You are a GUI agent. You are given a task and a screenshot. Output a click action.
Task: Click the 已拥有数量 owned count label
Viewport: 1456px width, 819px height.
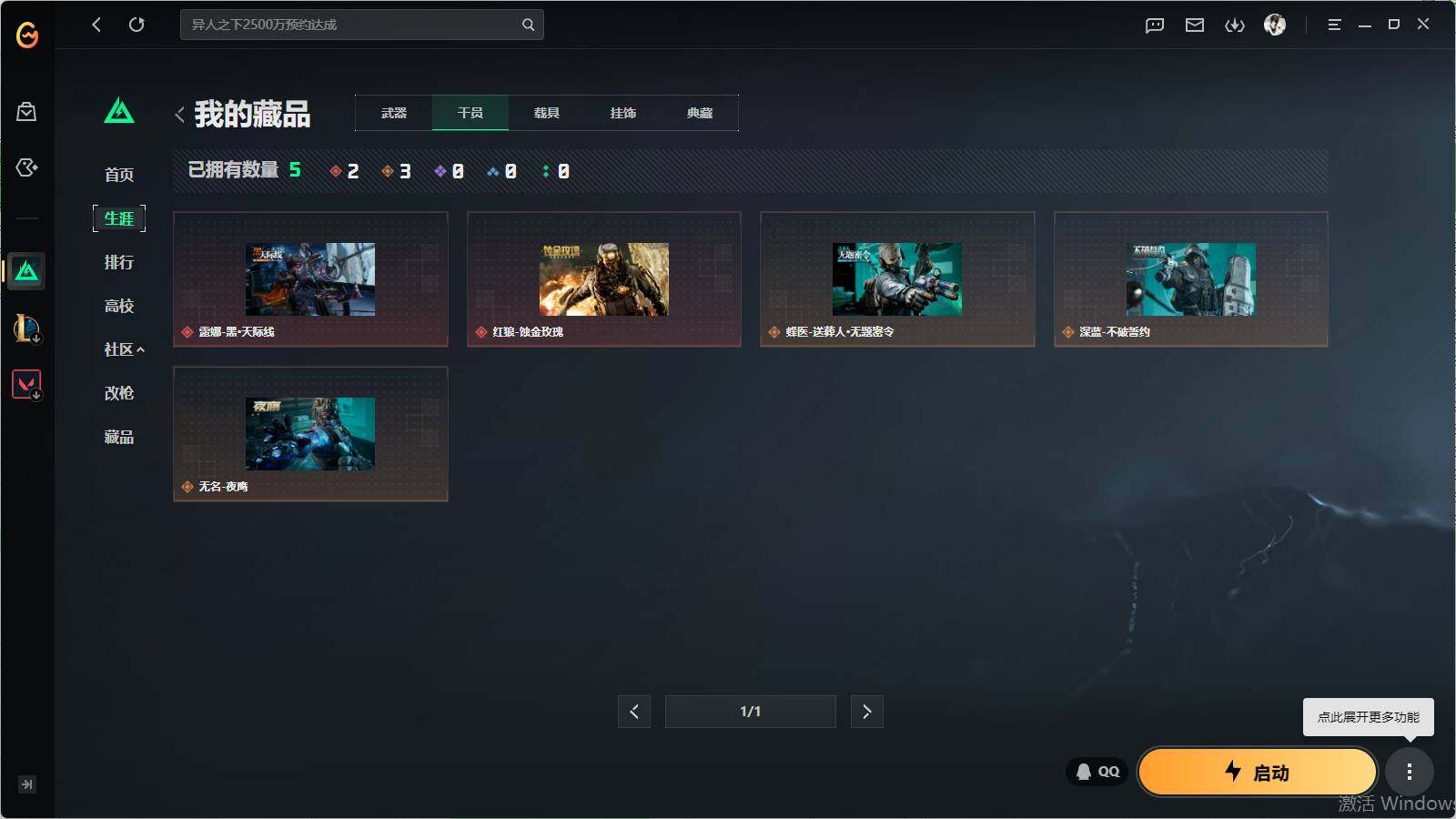click(x=233, y=170)
